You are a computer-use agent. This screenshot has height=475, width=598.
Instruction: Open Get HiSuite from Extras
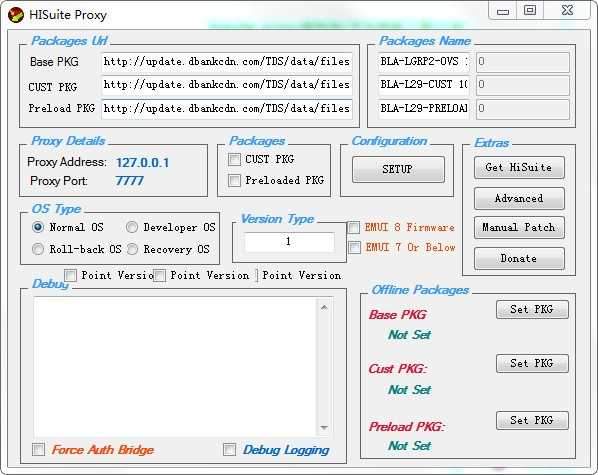519,167
